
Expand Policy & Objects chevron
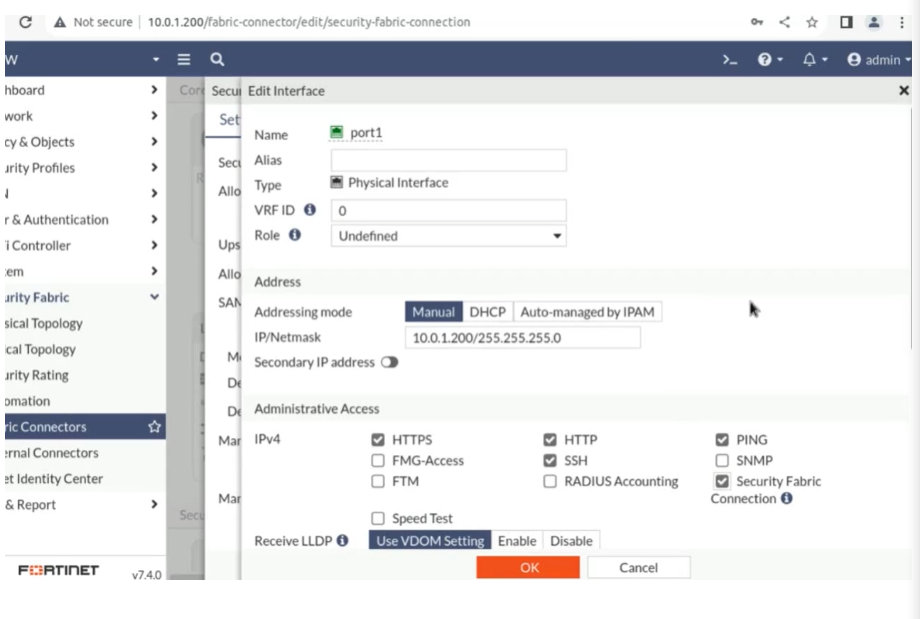coord(154,141)
